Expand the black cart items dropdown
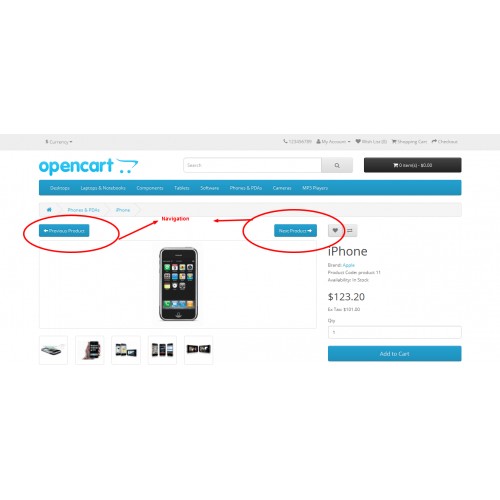This screenshot has height=500, width=500. coord(413,165)
